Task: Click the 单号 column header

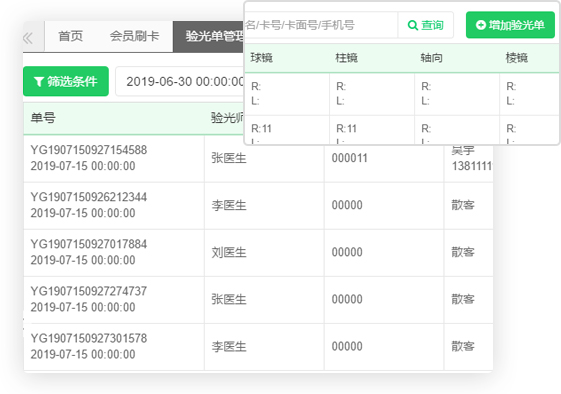Action: (x=43, y=118)
